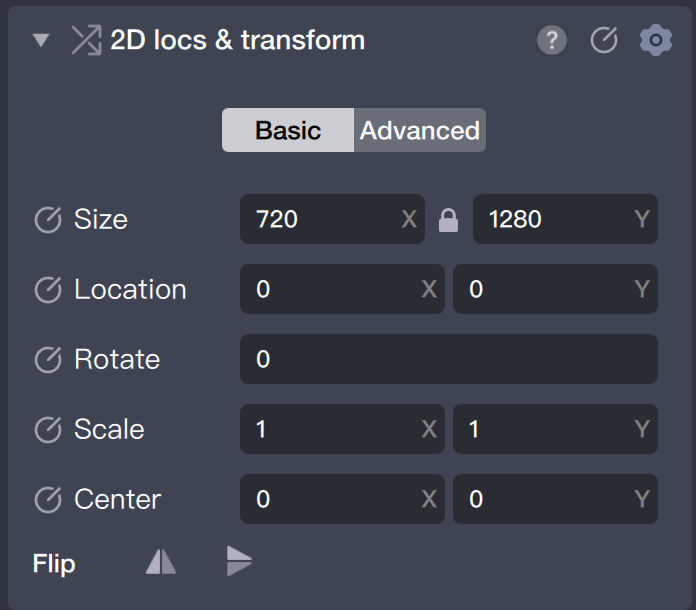Screen dimensions: 696x610
Task: Click the Size keyframe icon
Action: tap(48, 220)
